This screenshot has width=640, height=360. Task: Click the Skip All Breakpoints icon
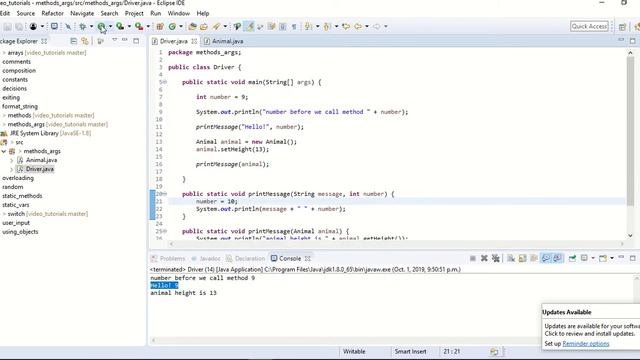pyautogui.click(x=68, y=27)
